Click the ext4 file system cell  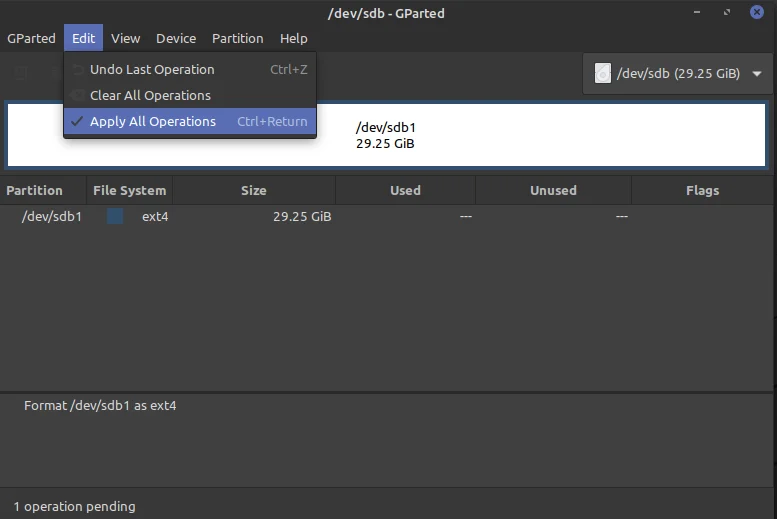[155, 217]
